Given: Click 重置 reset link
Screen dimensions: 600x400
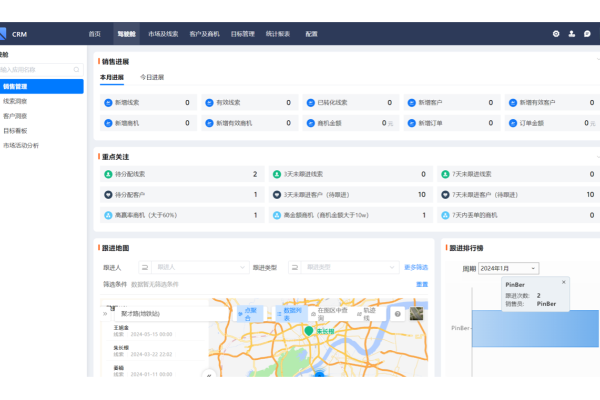Looking at the screenshot, I should [422, 284].
